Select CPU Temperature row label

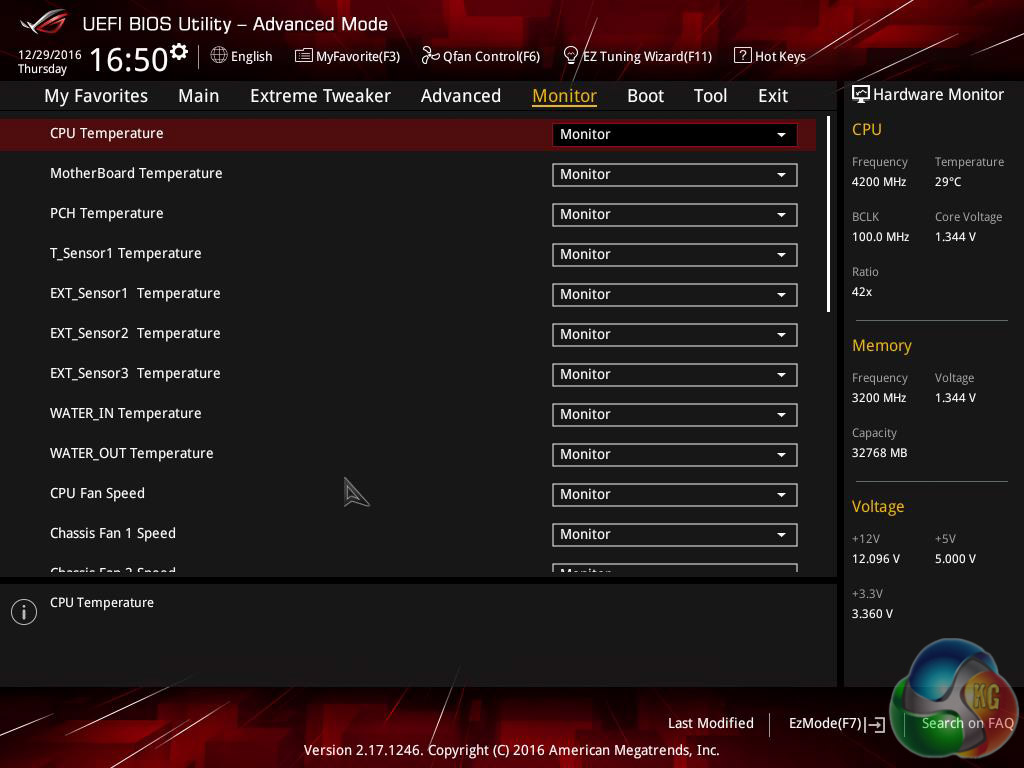pos(106,133)
